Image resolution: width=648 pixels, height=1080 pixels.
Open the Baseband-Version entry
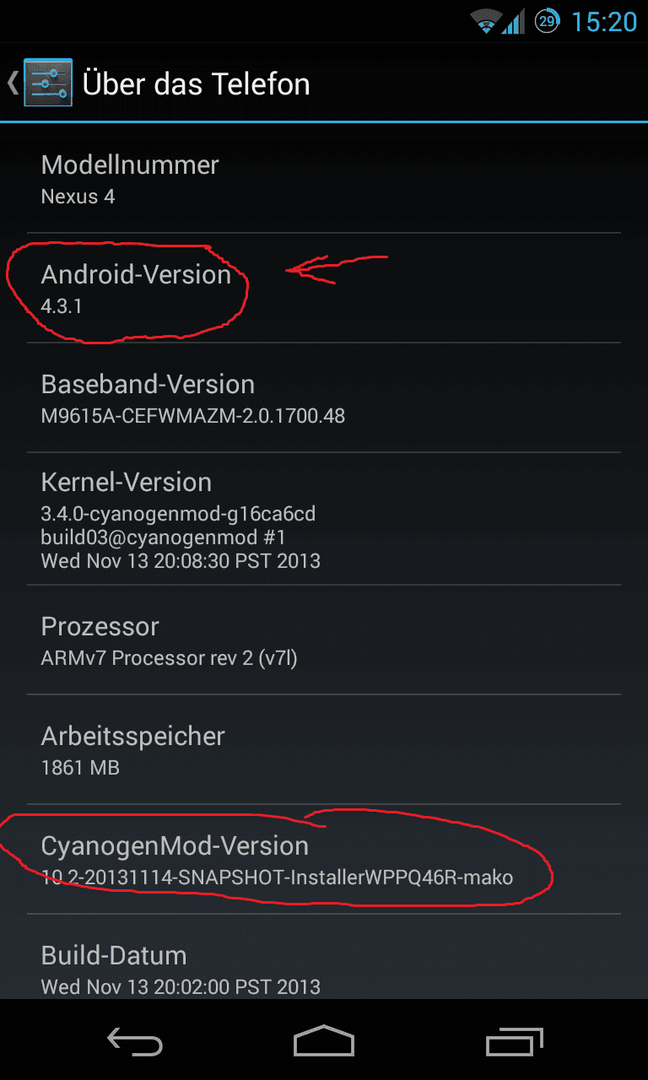(324, 397)
